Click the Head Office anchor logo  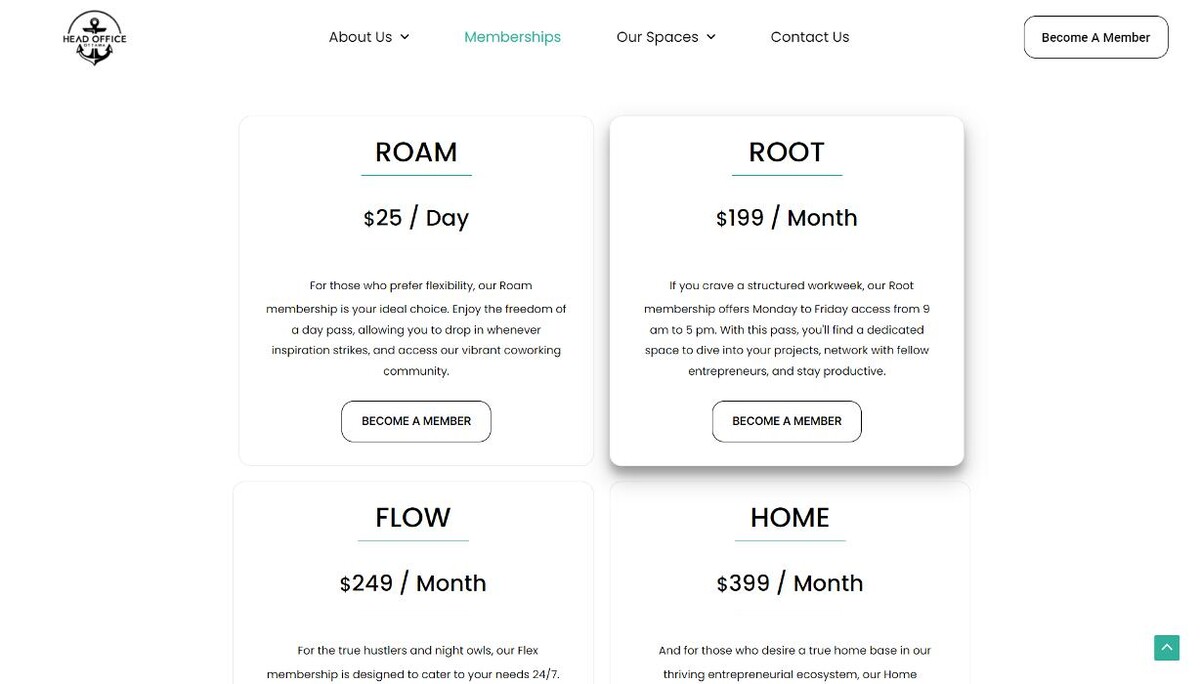coord(94,38)
